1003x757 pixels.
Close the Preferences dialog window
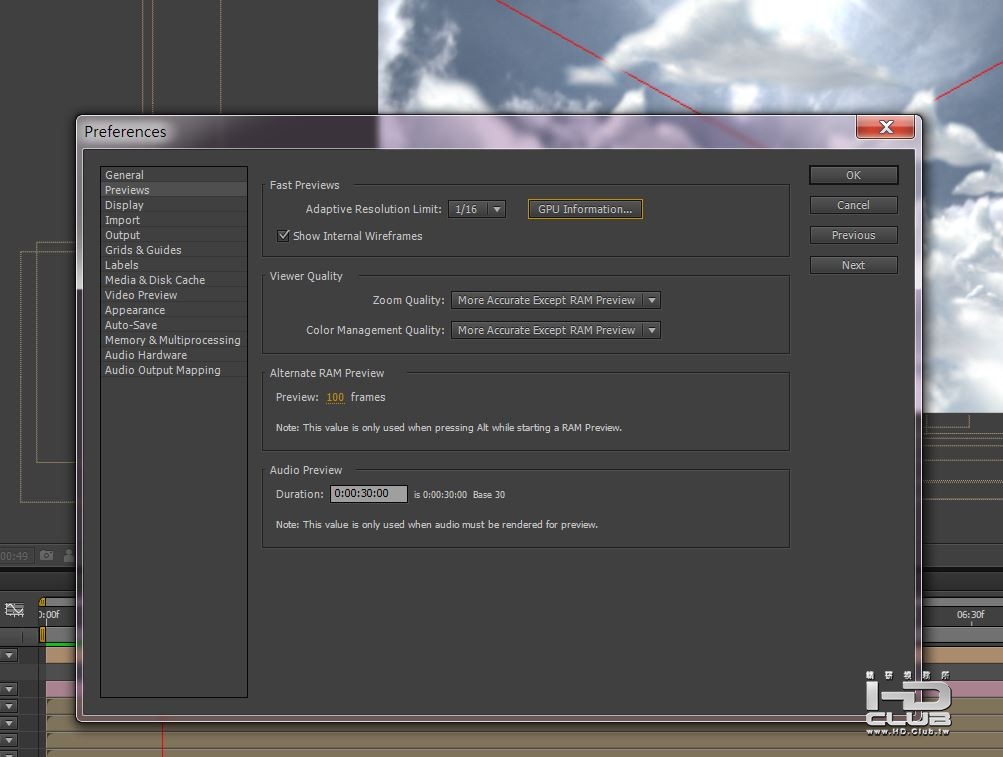tap(885, 127)
